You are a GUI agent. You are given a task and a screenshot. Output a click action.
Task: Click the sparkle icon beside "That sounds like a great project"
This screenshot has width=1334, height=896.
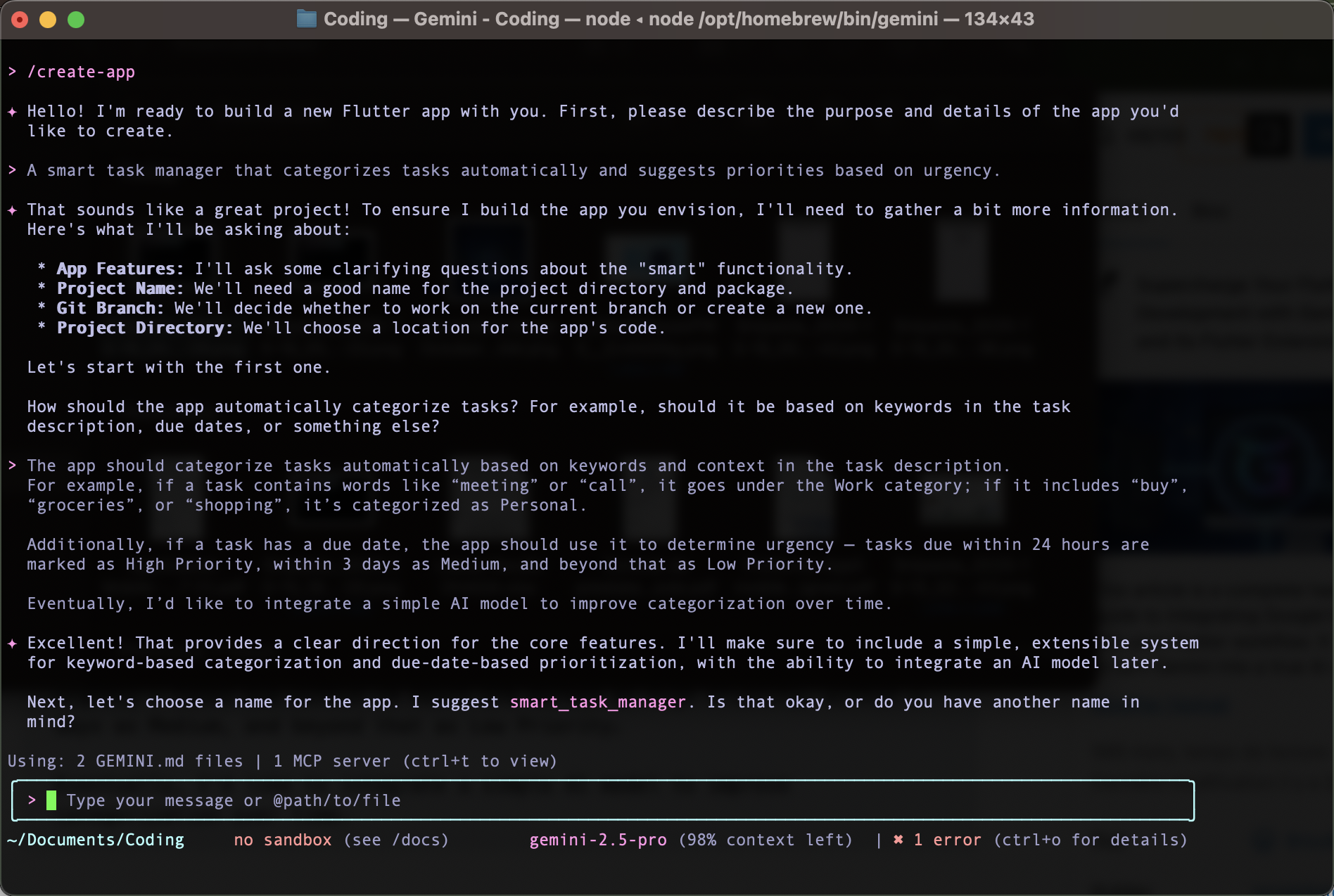point(12,210)
